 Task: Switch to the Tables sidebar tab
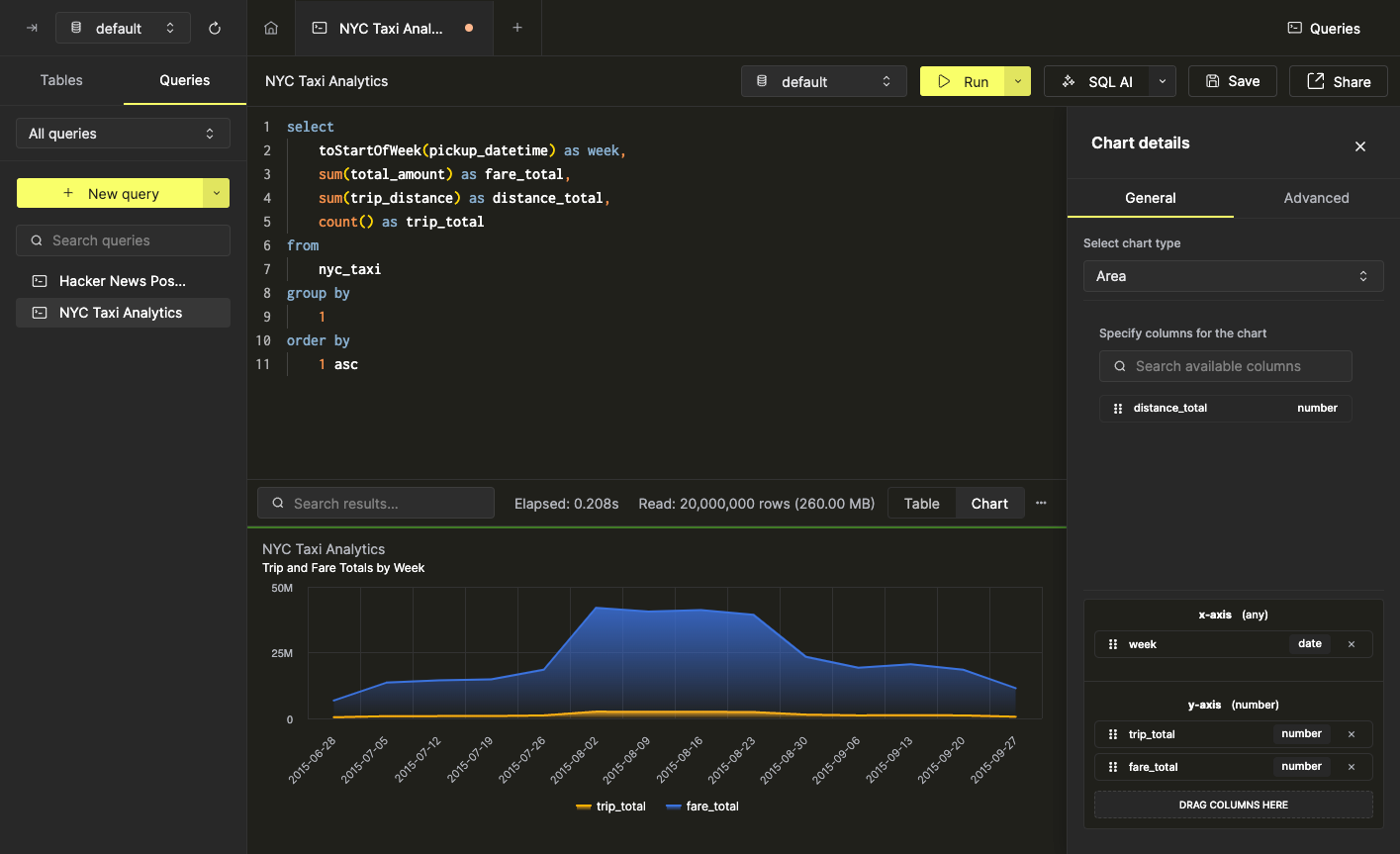61,80
